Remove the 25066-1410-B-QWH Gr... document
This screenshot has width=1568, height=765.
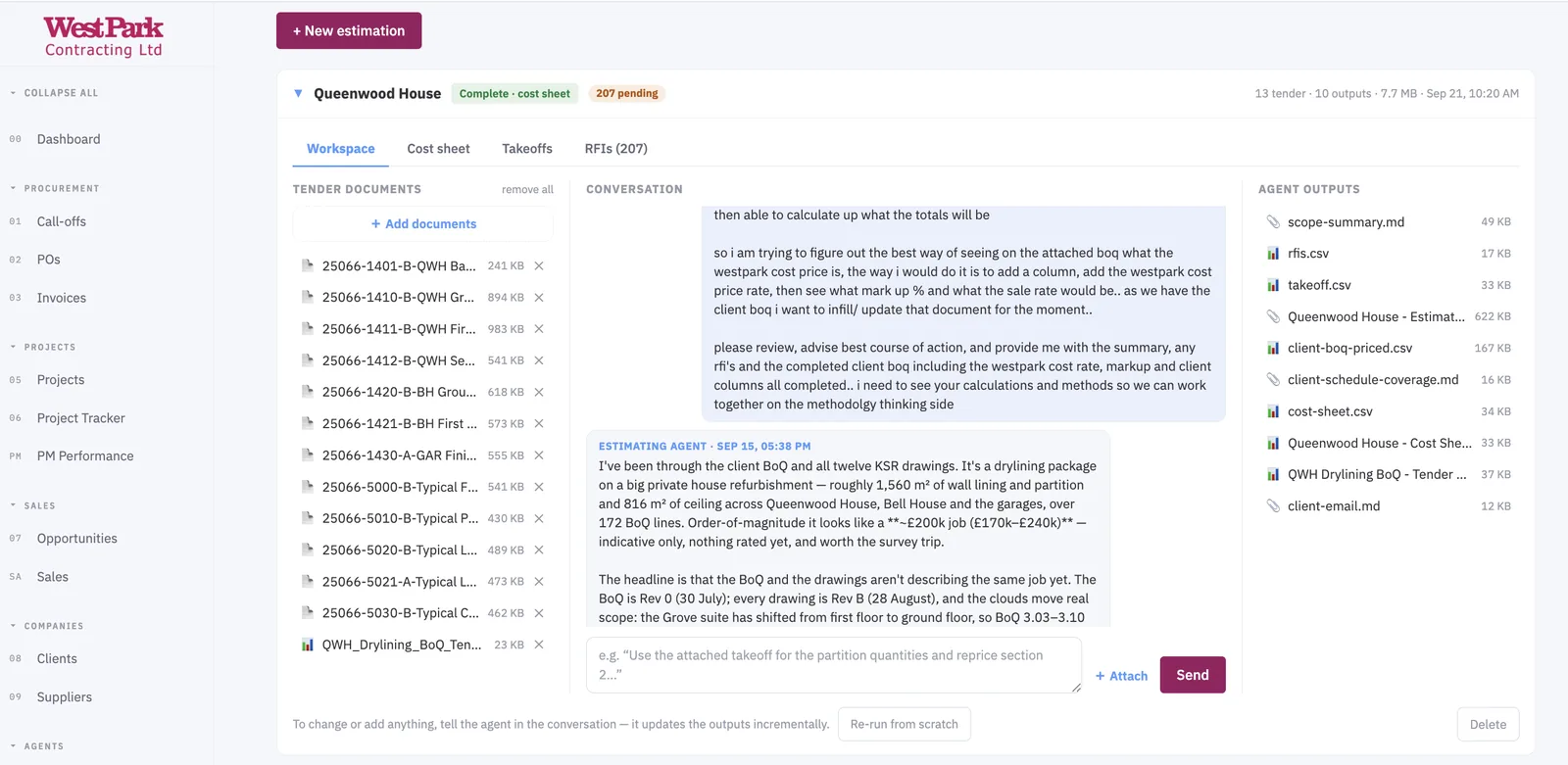click(539, 298)
